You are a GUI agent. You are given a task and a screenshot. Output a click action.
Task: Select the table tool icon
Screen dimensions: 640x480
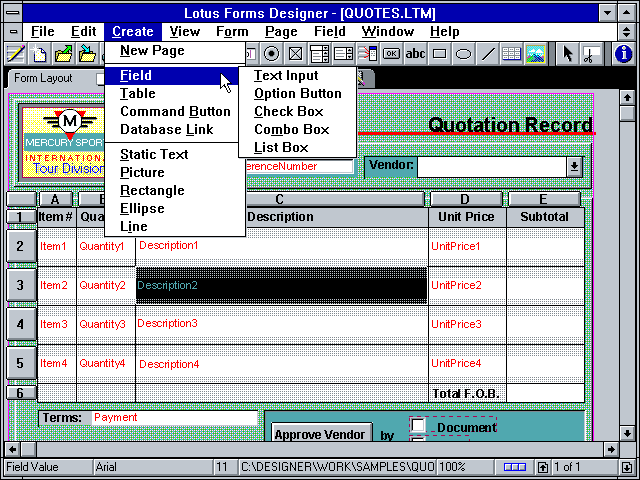click(511, 53)
